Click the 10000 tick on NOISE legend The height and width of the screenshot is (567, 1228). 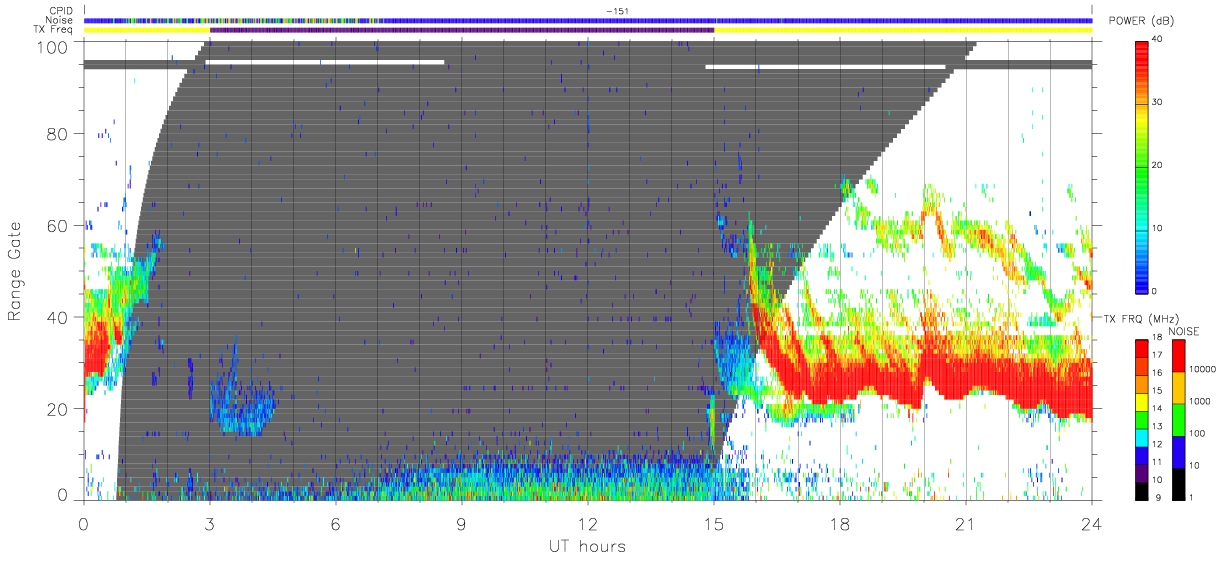pos(1201,370)
